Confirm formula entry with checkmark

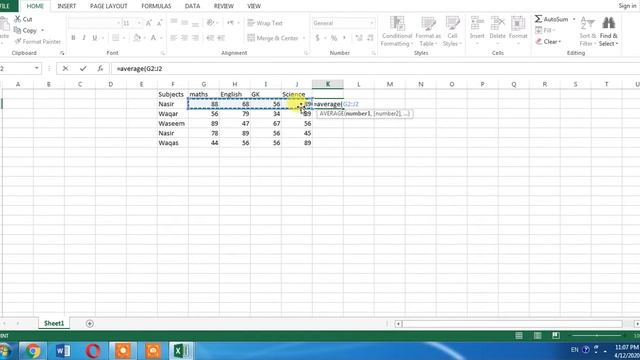pos(83,69)
